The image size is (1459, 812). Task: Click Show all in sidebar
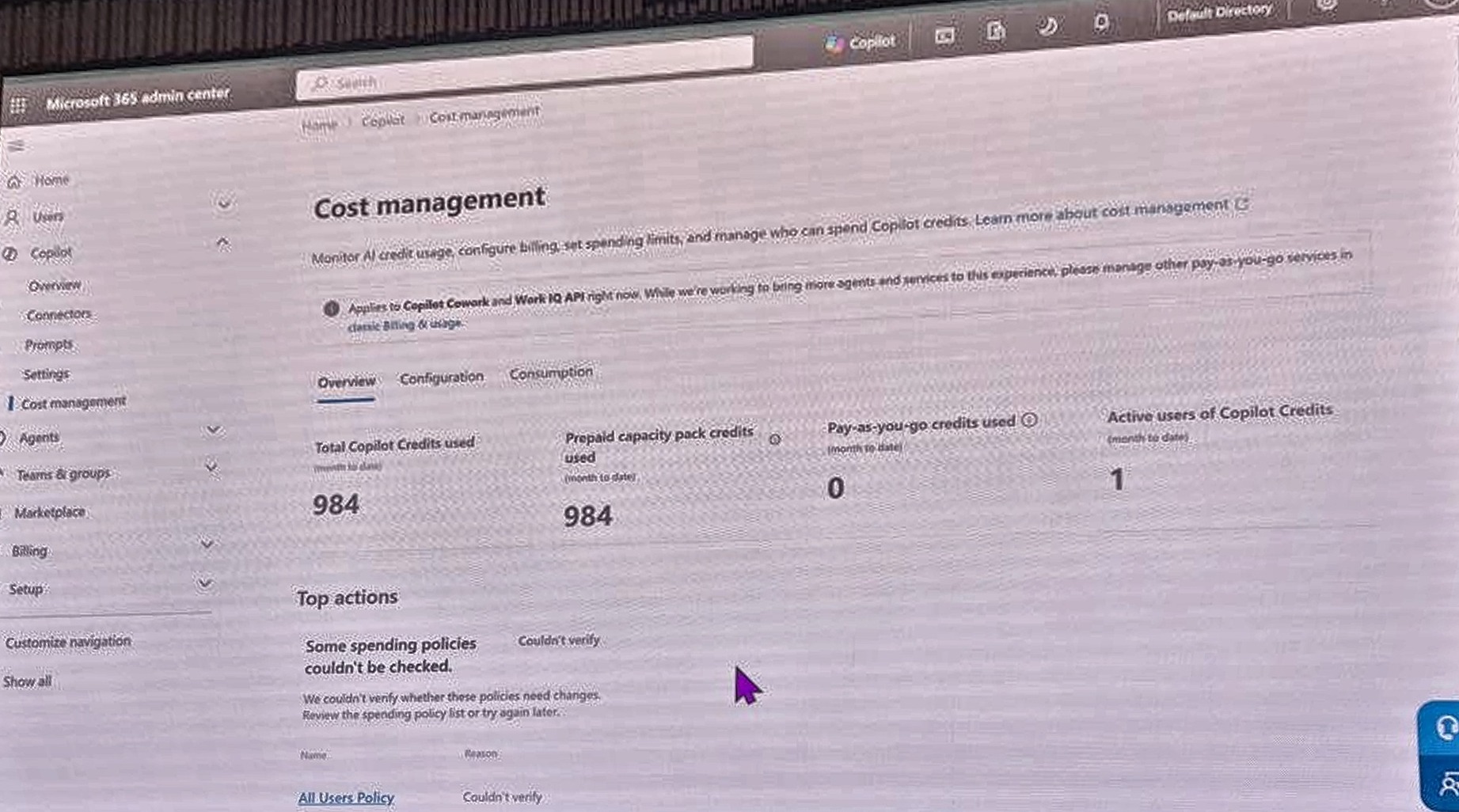pyautogui.click(x=27, y=681)
